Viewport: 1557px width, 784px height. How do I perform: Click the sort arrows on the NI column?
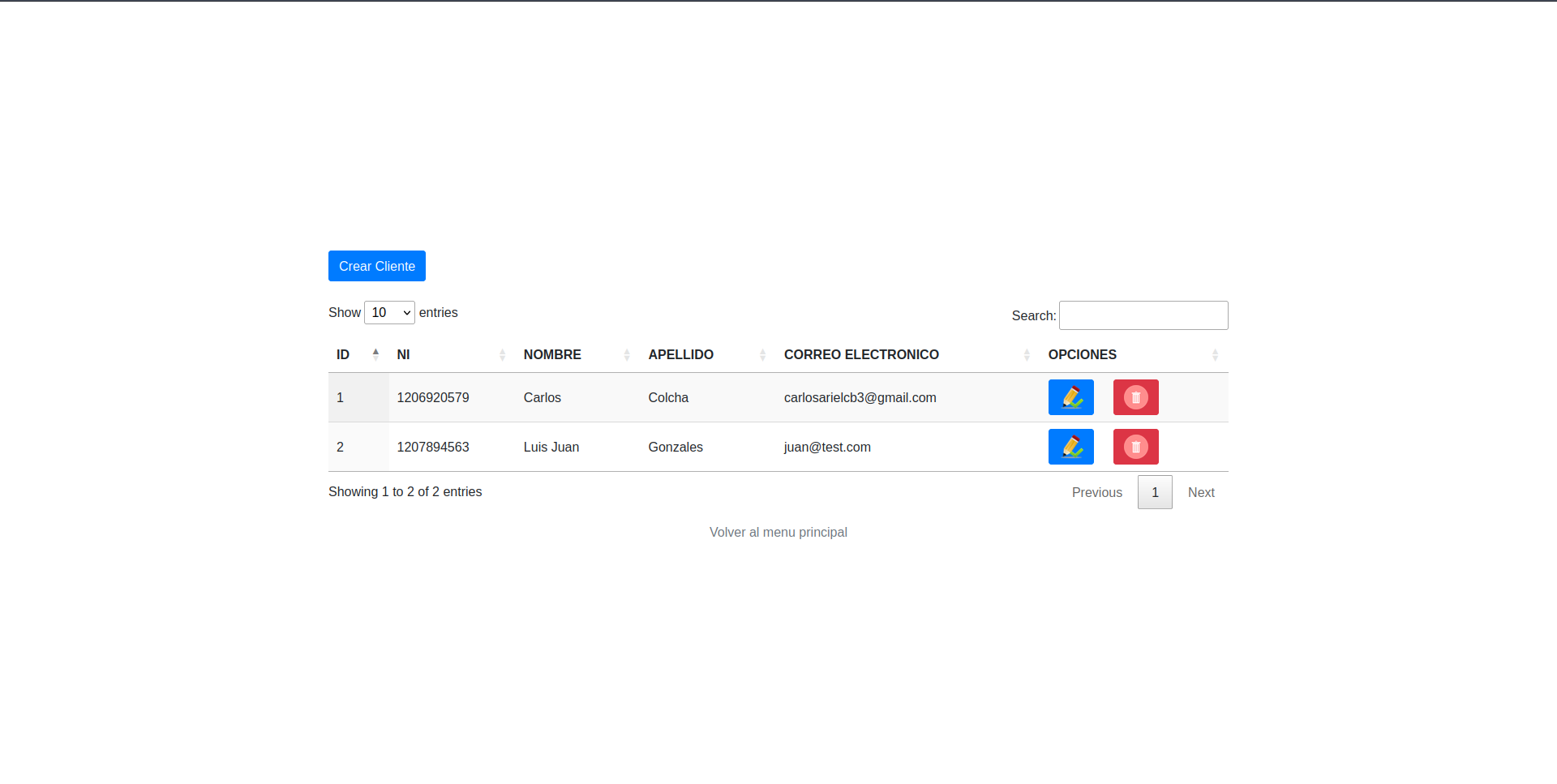tap(500, 354)
